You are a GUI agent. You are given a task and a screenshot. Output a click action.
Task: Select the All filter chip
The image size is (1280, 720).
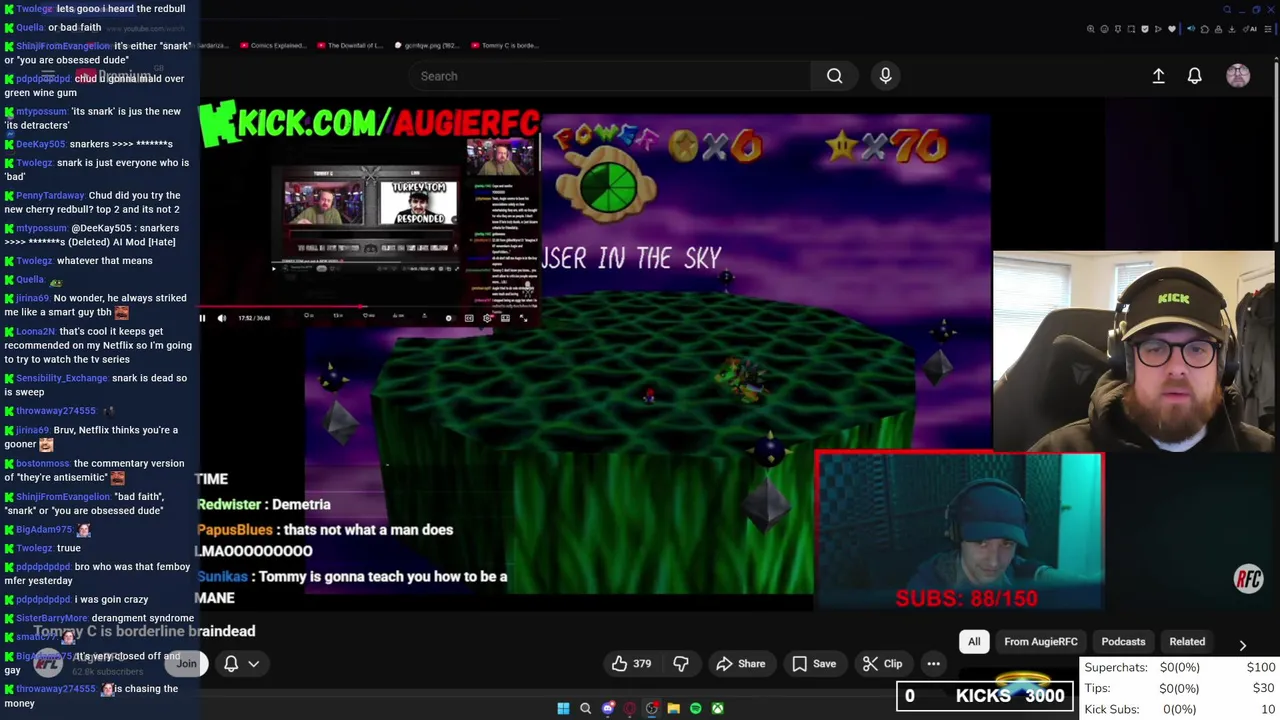974,642
